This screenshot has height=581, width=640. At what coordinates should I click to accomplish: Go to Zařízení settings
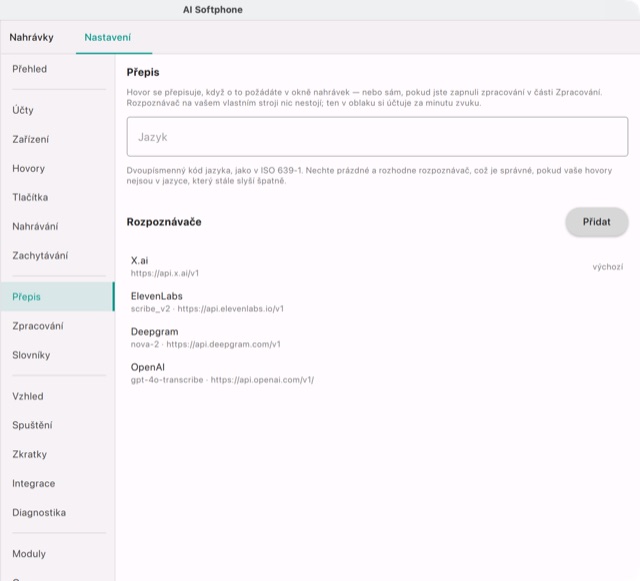pos(57,139)
